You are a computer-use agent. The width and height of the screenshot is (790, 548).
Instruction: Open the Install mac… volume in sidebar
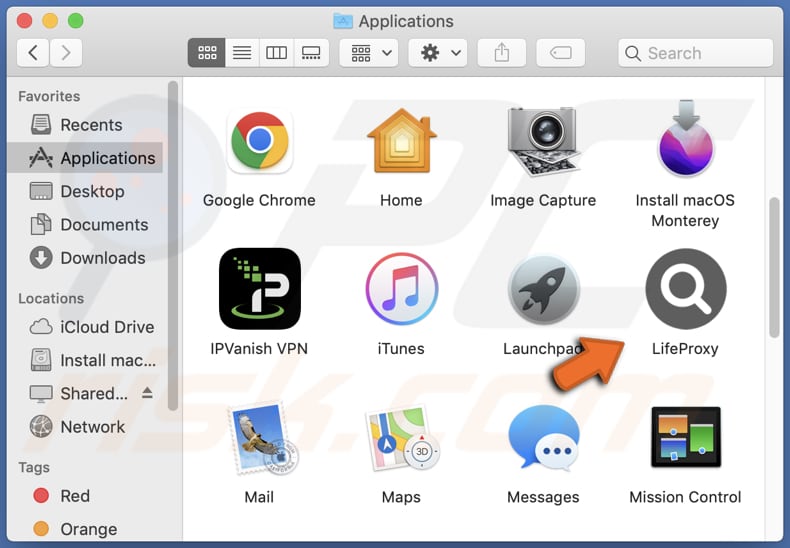pos(85,360)
